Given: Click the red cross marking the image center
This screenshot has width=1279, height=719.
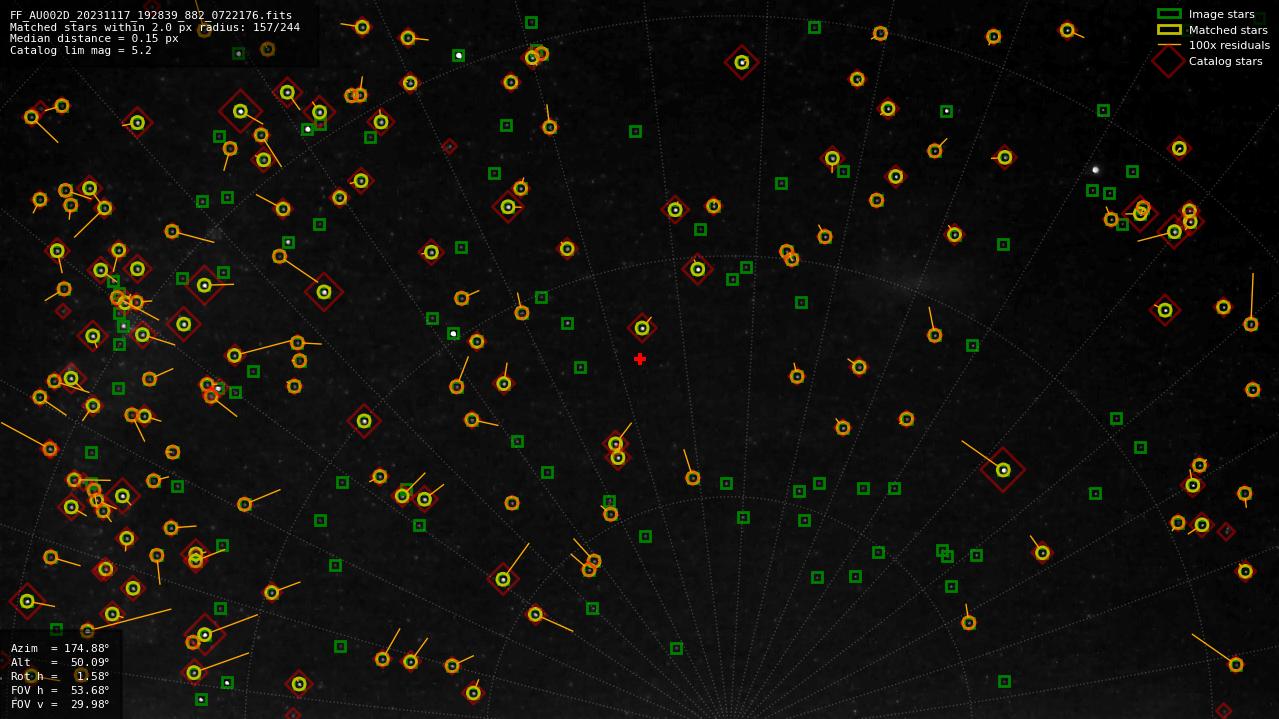Looking at the screenshot, I should (640, 359).
